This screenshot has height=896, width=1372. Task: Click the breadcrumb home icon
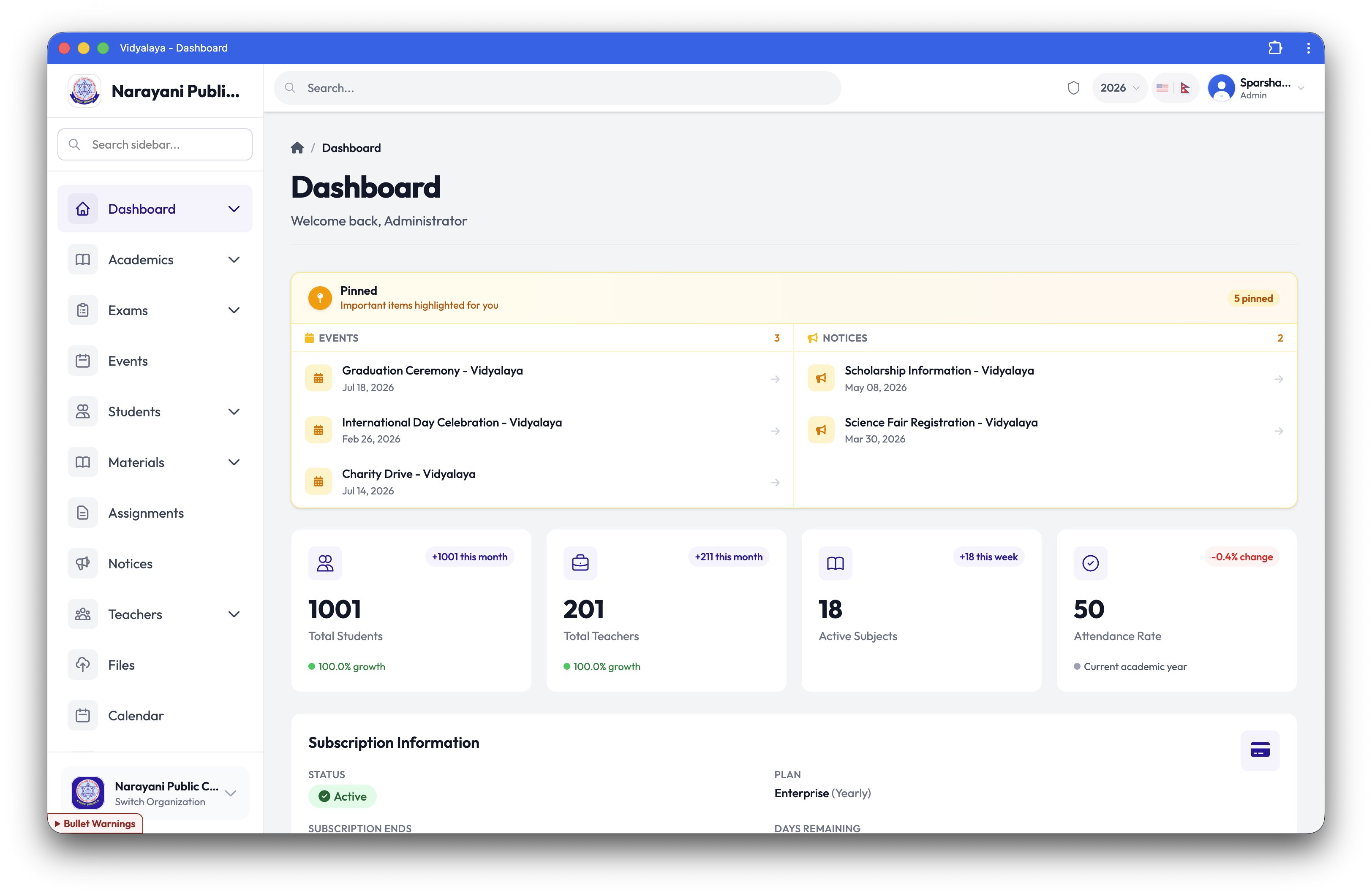pyautogui.click(x=297, y=148)
